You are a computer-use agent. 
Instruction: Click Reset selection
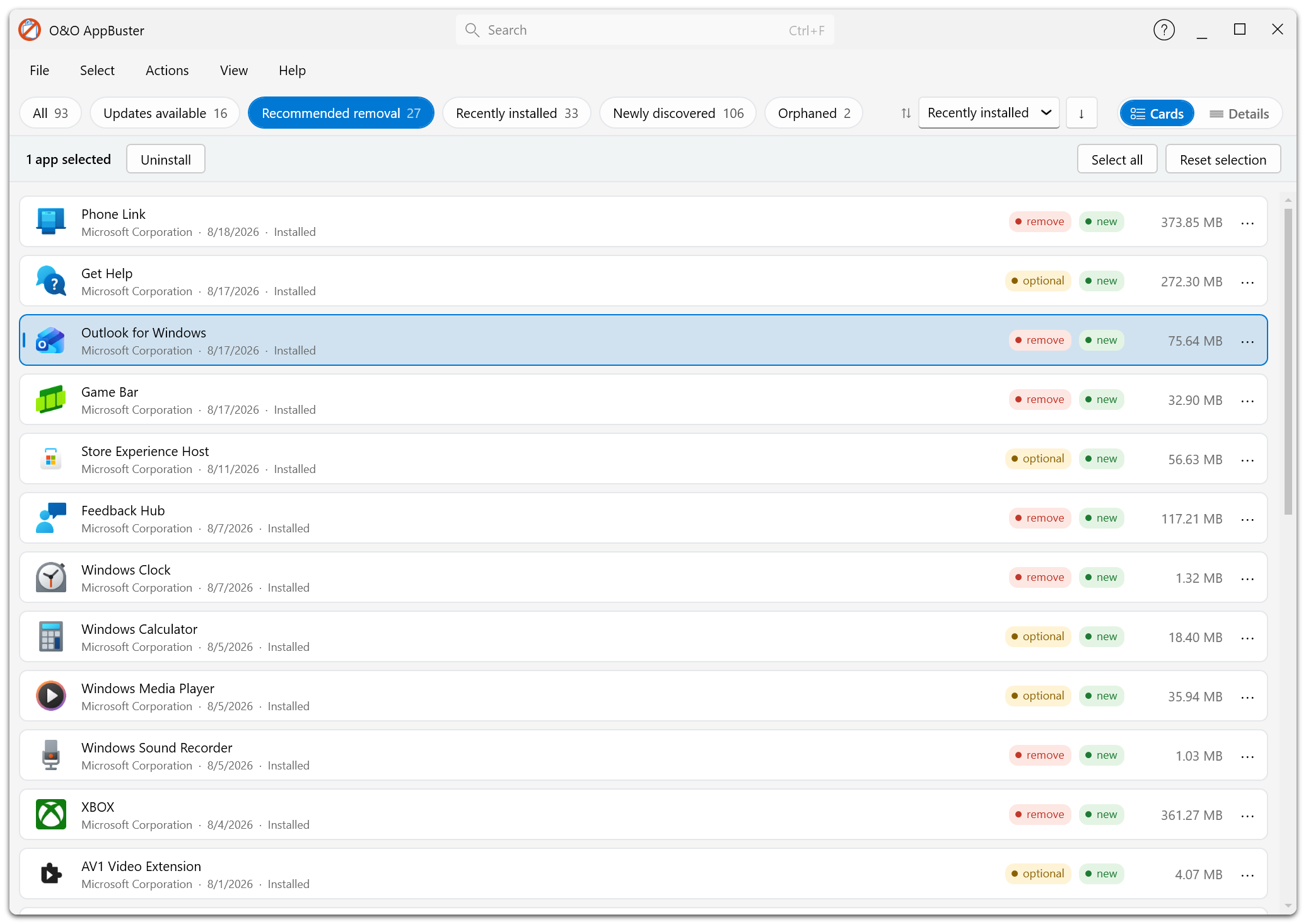pyautogui.click(x=1223, y=159)
